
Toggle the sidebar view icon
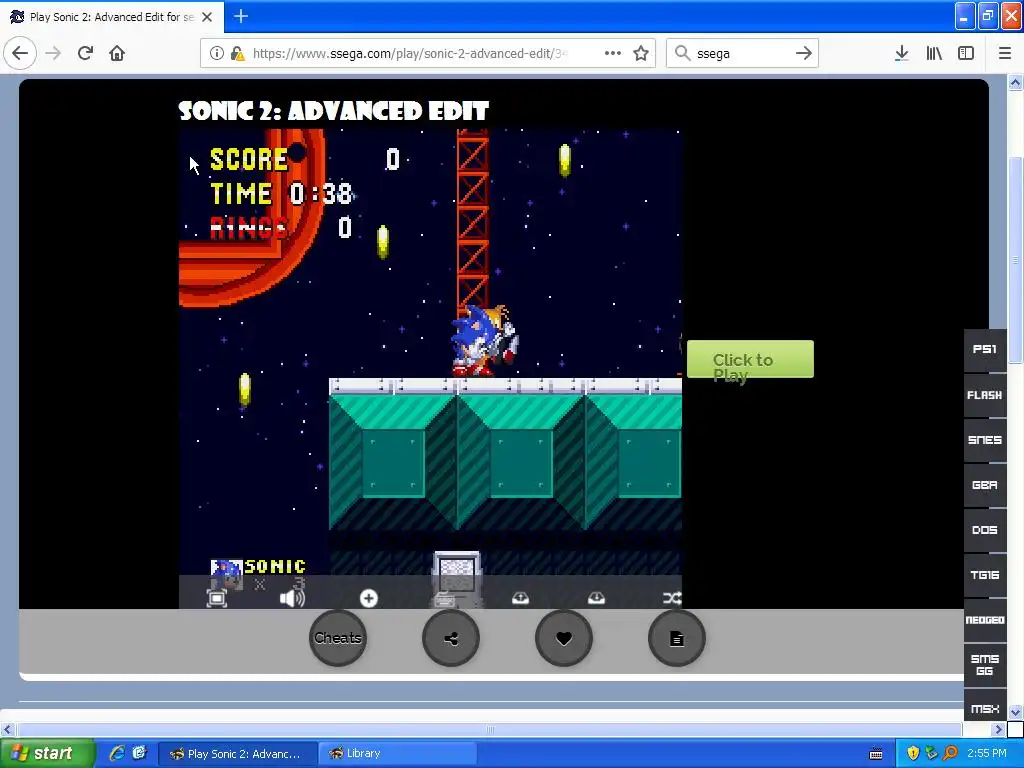point(966,53)
